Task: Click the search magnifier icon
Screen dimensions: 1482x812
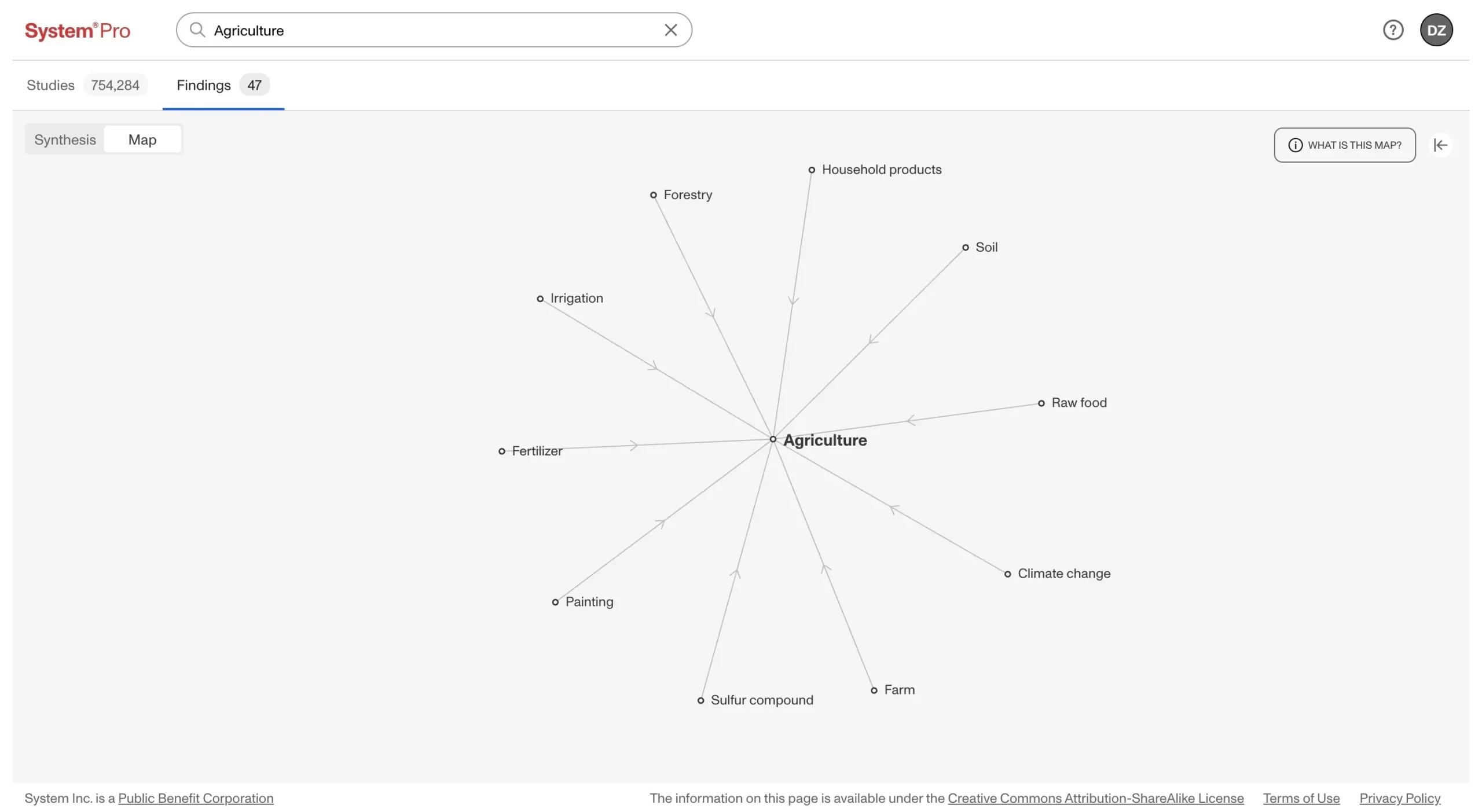Action: click(197, 31)
